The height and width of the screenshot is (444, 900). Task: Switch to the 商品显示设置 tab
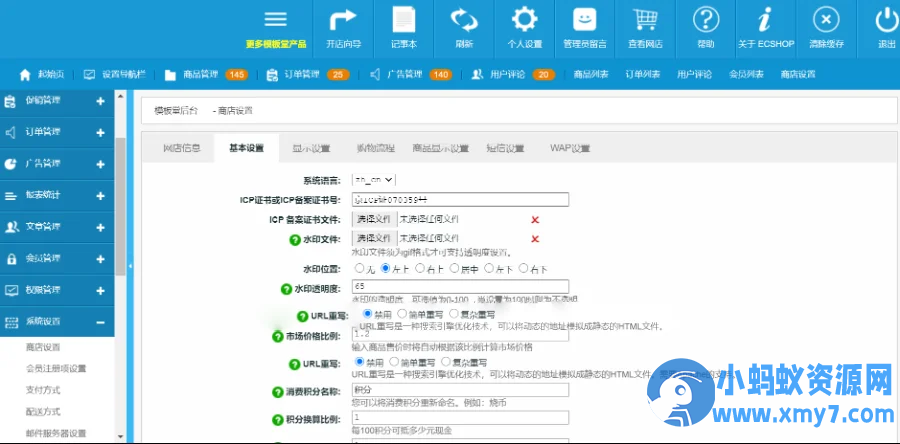pos(440,149)
